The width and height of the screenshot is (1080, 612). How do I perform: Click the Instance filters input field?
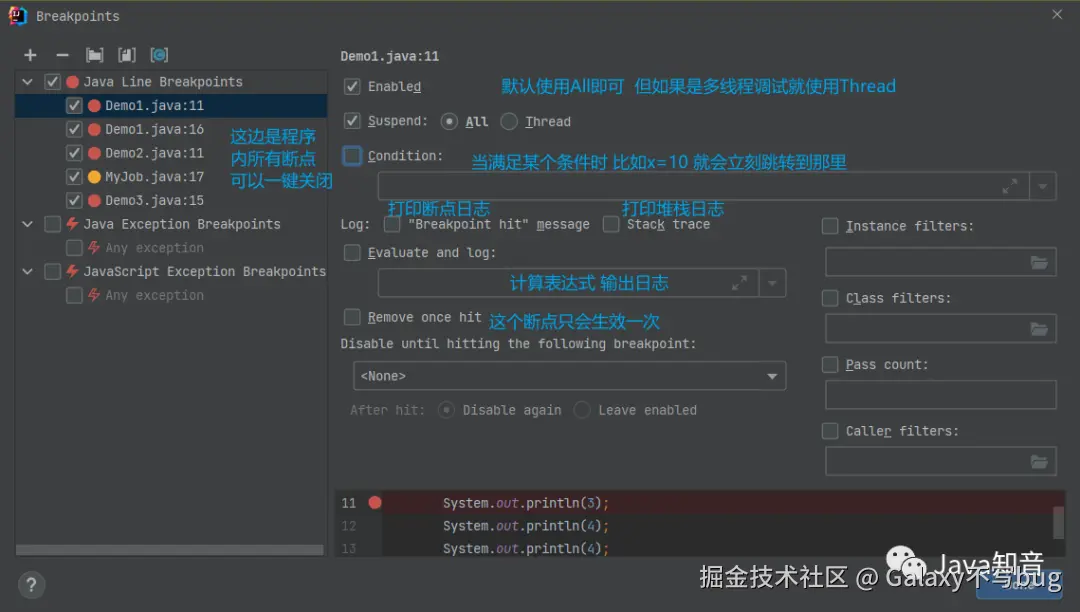coord(940,262)
